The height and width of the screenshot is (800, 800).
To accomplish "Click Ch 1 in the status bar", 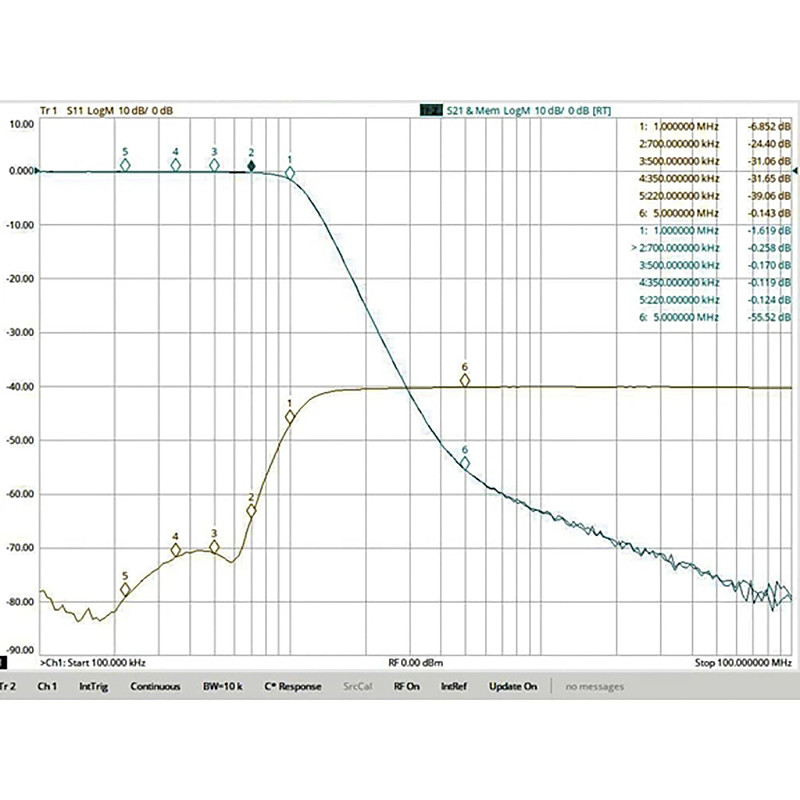I will pos(47,686).
